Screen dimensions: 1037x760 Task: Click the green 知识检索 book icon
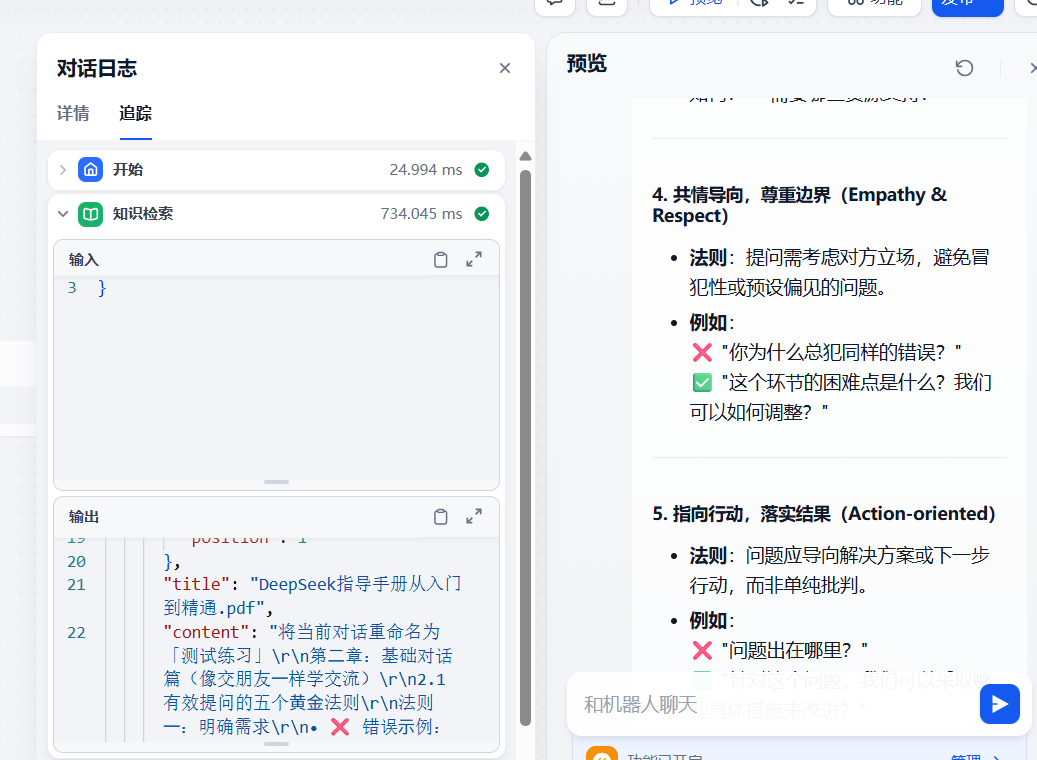point(91,214)
